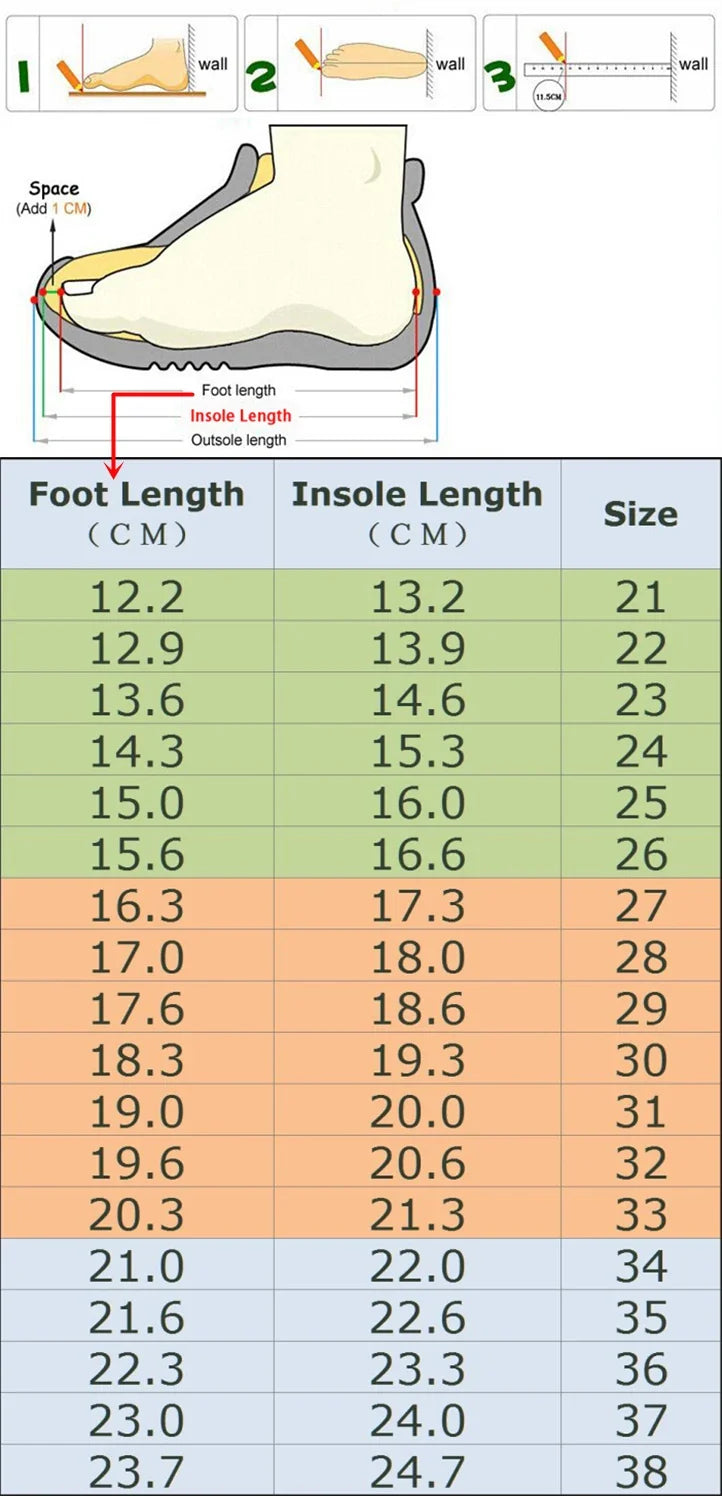Select the Foot Length (CM) column header
This screenshot has width=722, height=1496.
click(x=137, y=512)
